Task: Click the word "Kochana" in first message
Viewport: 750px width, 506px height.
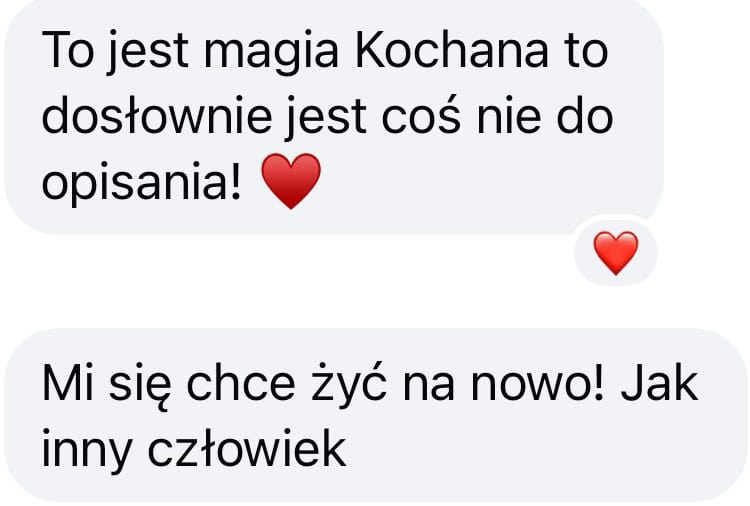Action: coord(451,50)
